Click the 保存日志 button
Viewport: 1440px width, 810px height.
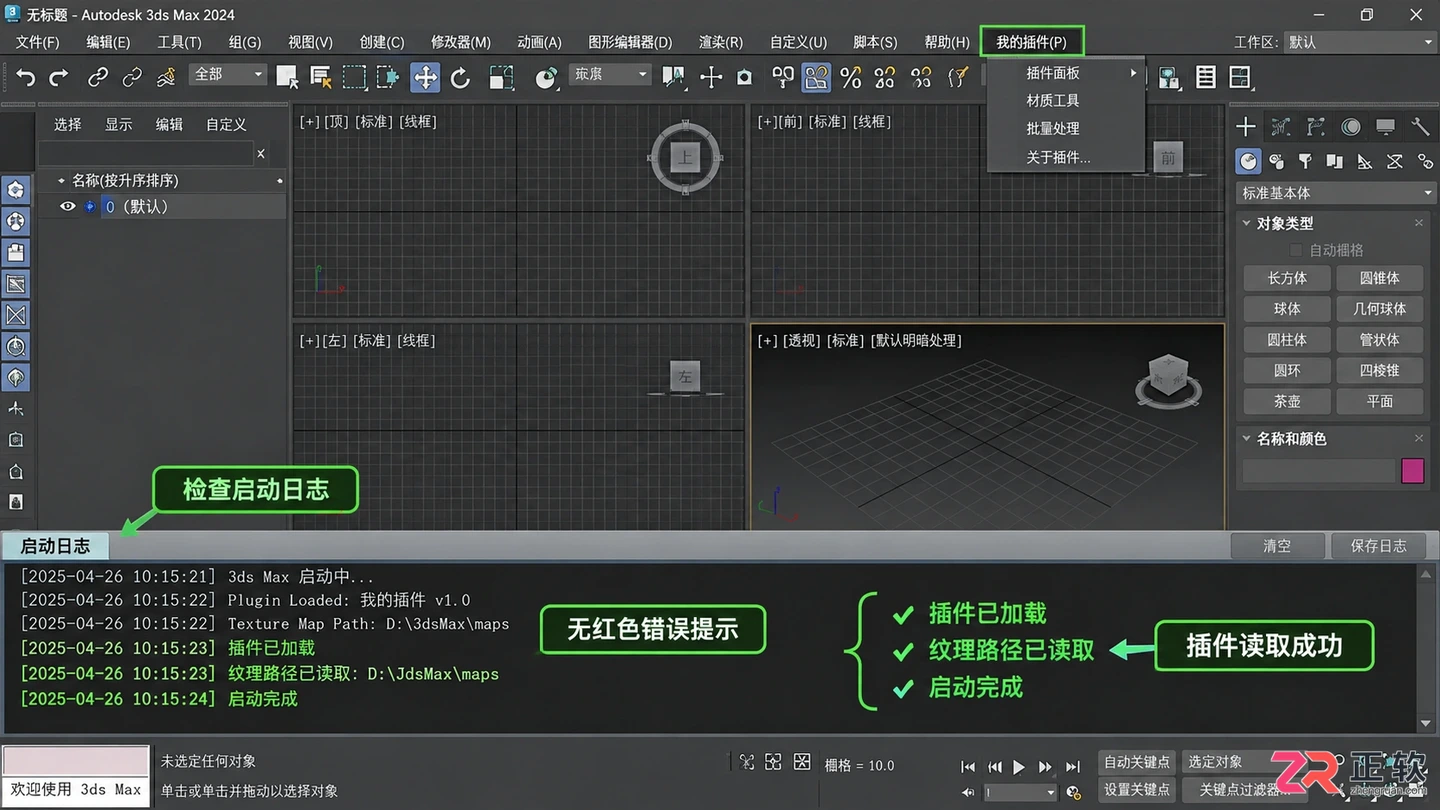tap(1378, 546)
